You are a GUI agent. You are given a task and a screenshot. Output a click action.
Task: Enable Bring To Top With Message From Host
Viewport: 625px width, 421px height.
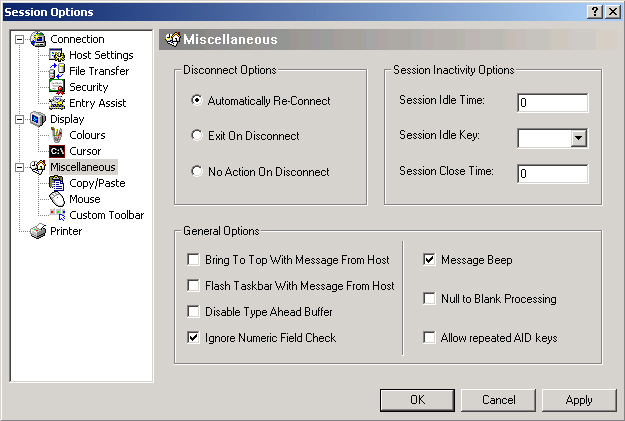(193, 260)
